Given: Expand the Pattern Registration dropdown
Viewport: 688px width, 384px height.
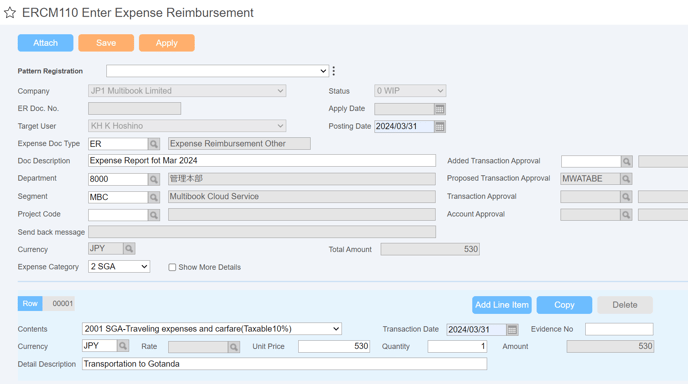Looking at the screenshot, I should (217, 71).
